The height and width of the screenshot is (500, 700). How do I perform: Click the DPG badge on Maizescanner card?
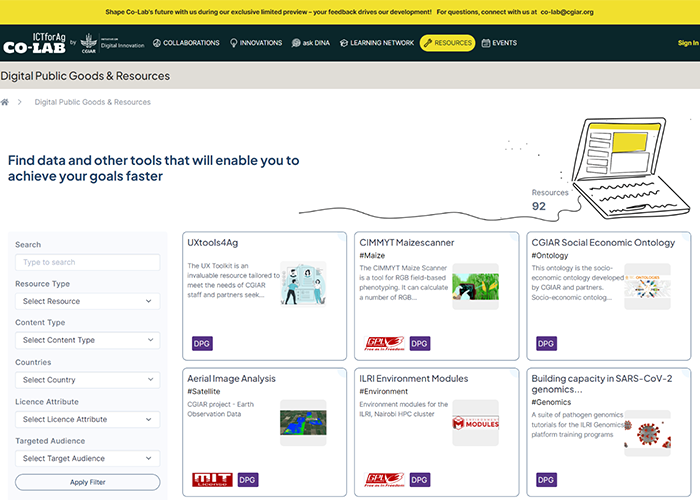coord(420,343)
